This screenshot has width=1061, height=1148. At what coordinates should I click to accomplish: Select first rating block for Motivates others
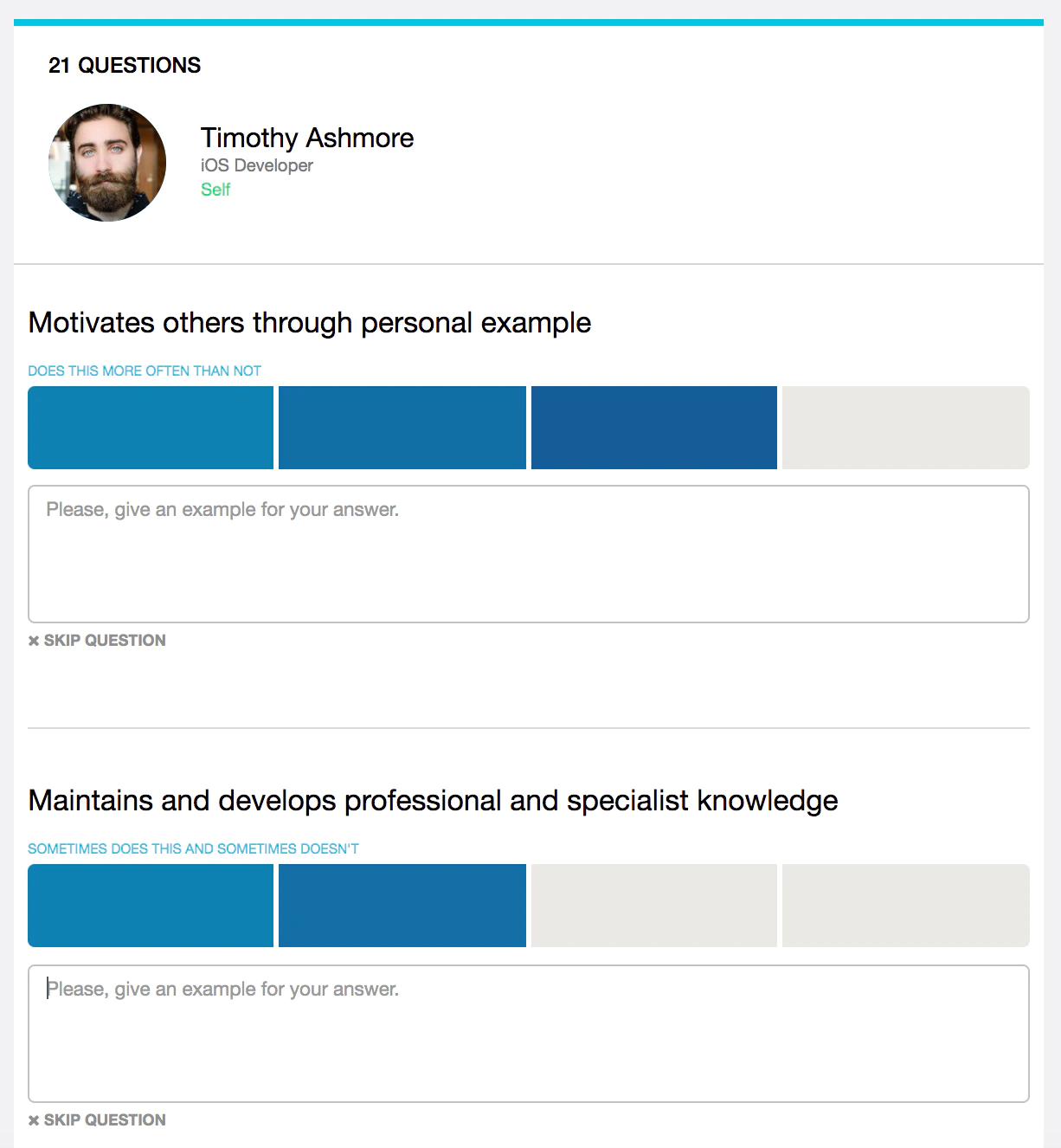151,428
